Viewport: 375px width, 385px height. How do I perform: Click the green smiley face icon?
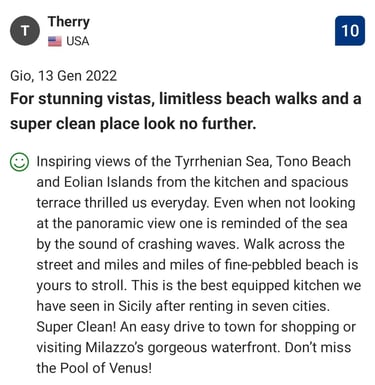click(19, 162)
